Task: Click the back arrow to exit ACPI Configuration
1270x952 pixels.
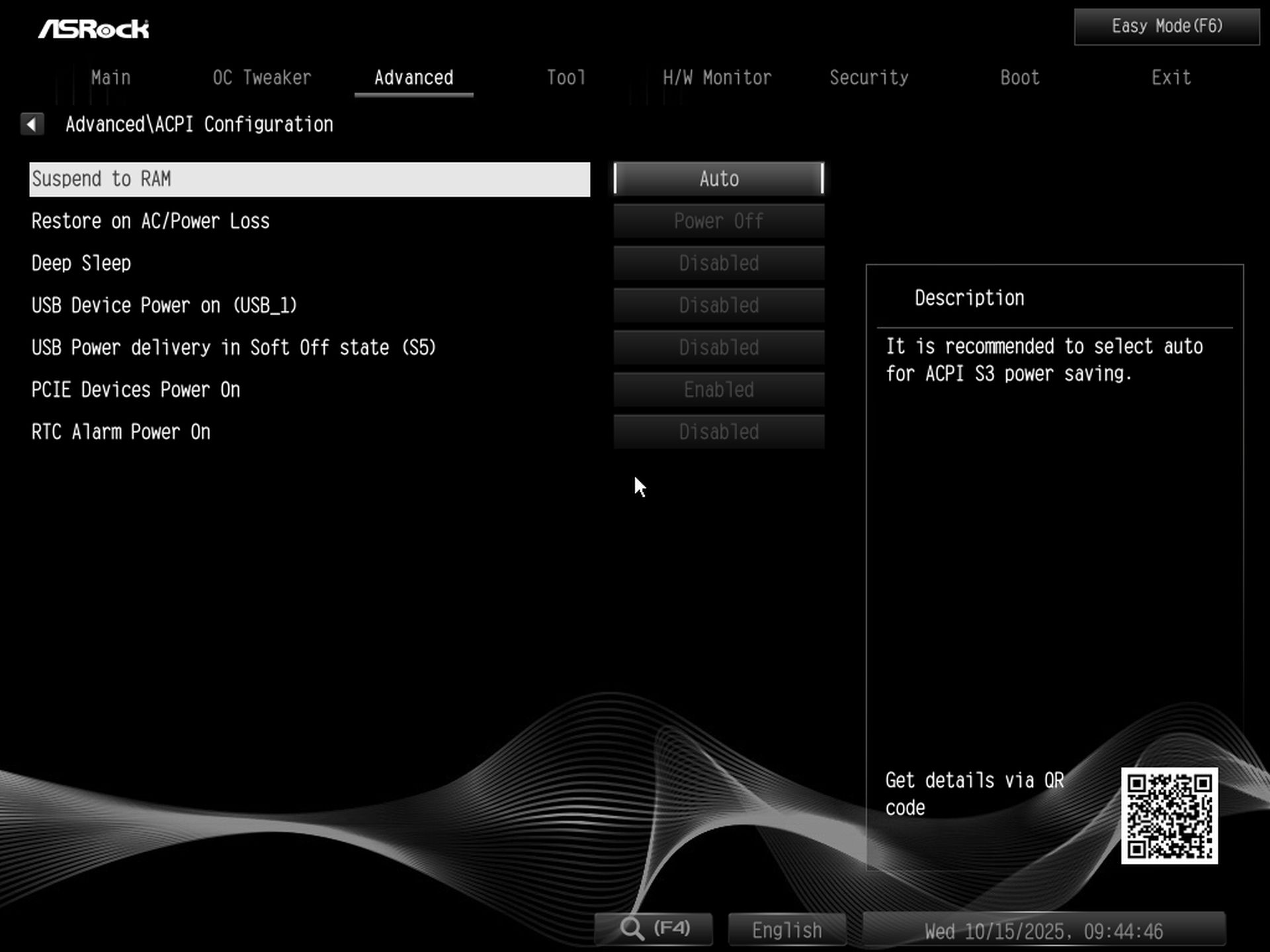Action: [31, 124]
